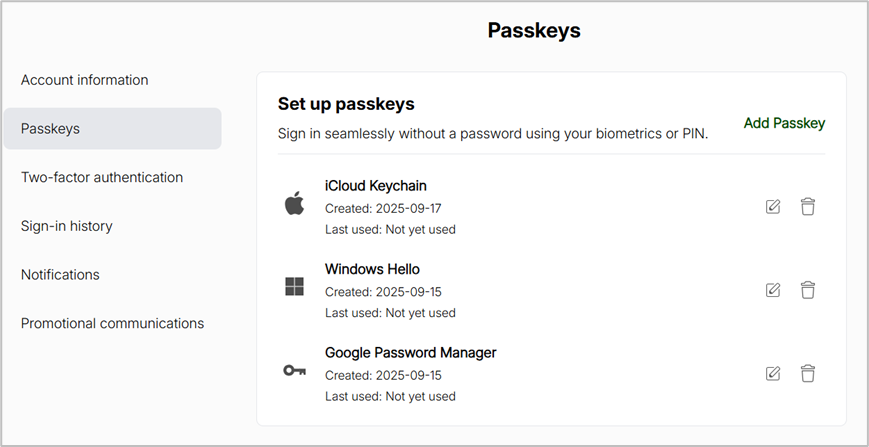Open Promotional communications settings
Screen dimensions: 869x447
(x=112, y=323)
